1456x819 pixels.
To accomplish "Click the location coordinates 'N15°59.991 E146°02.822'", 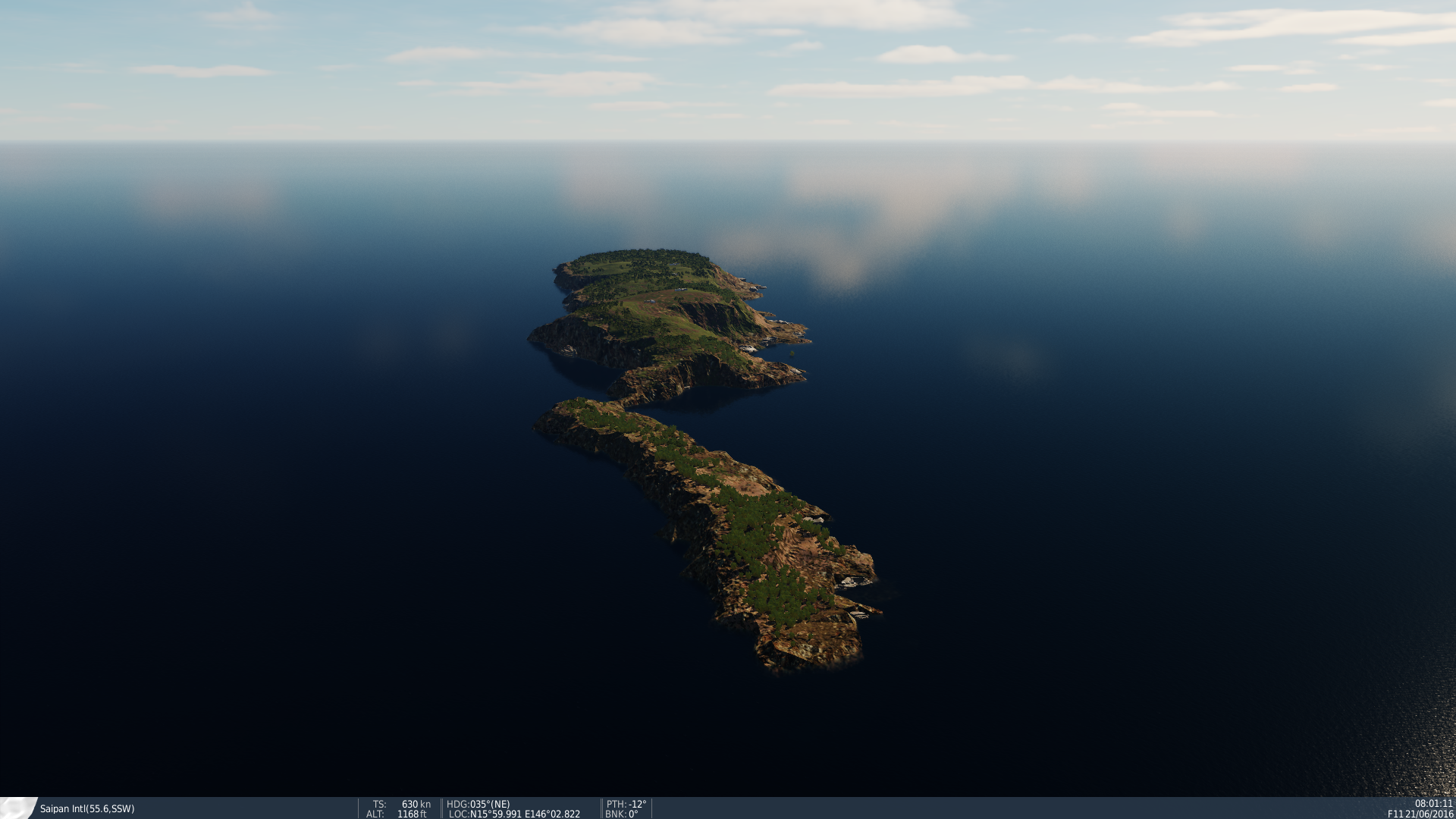I will pyautogui.click(x=525, y=814).
